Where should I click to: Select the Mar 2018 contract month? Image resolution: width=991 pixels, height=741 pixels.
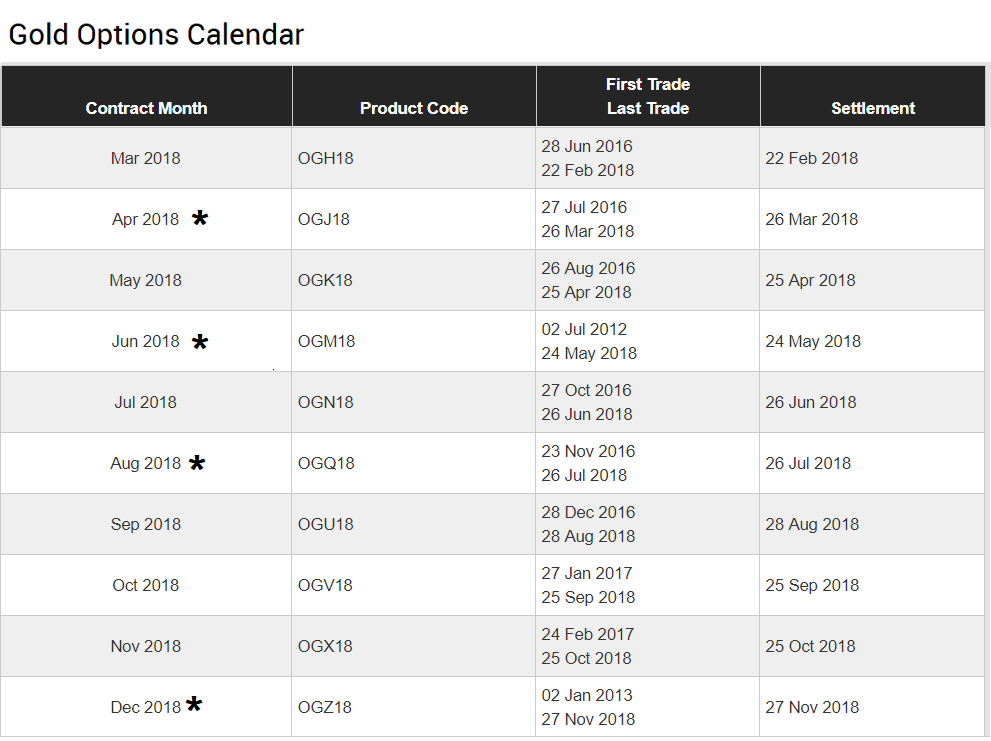146,158
